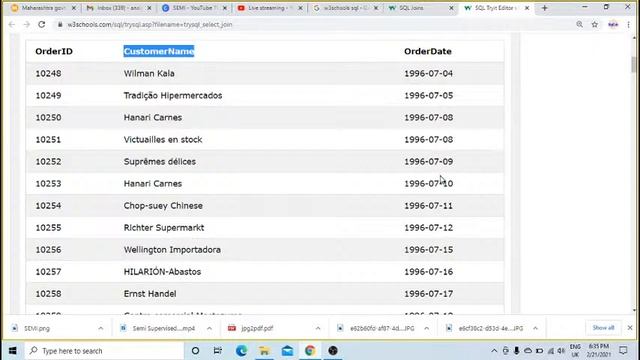Select Victuailles en stock cell
The image size is (640, 360).
click(x=163, y=140)
